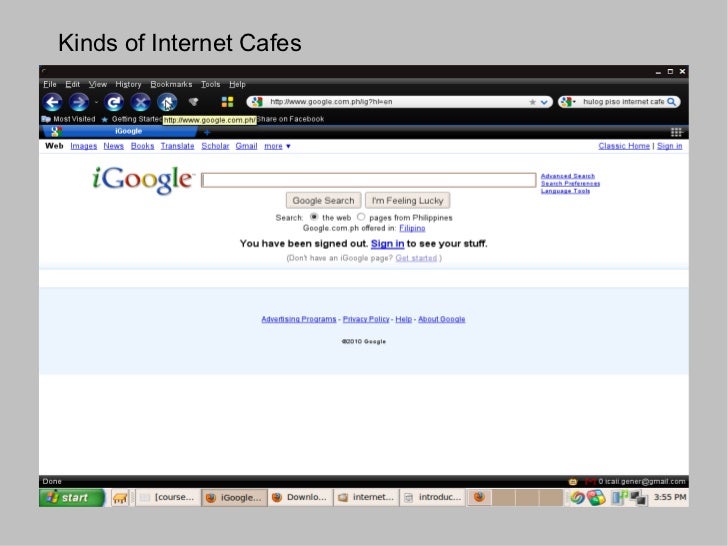The image size is (728, 546).
Task: Open the footer Help link
Action: tap(403, 319)
